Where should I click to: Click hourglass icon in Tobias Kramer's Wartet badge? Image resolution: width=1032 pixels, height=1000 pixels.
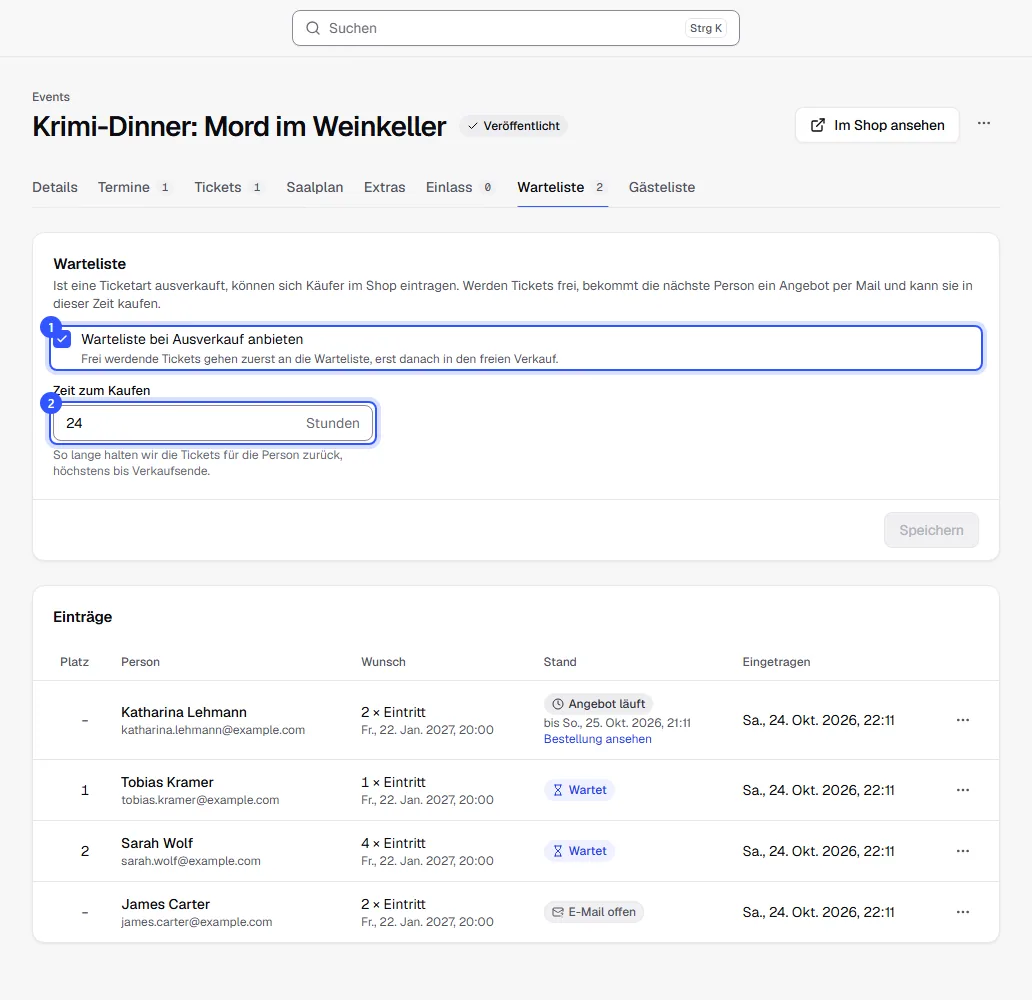tap(557, 790)
